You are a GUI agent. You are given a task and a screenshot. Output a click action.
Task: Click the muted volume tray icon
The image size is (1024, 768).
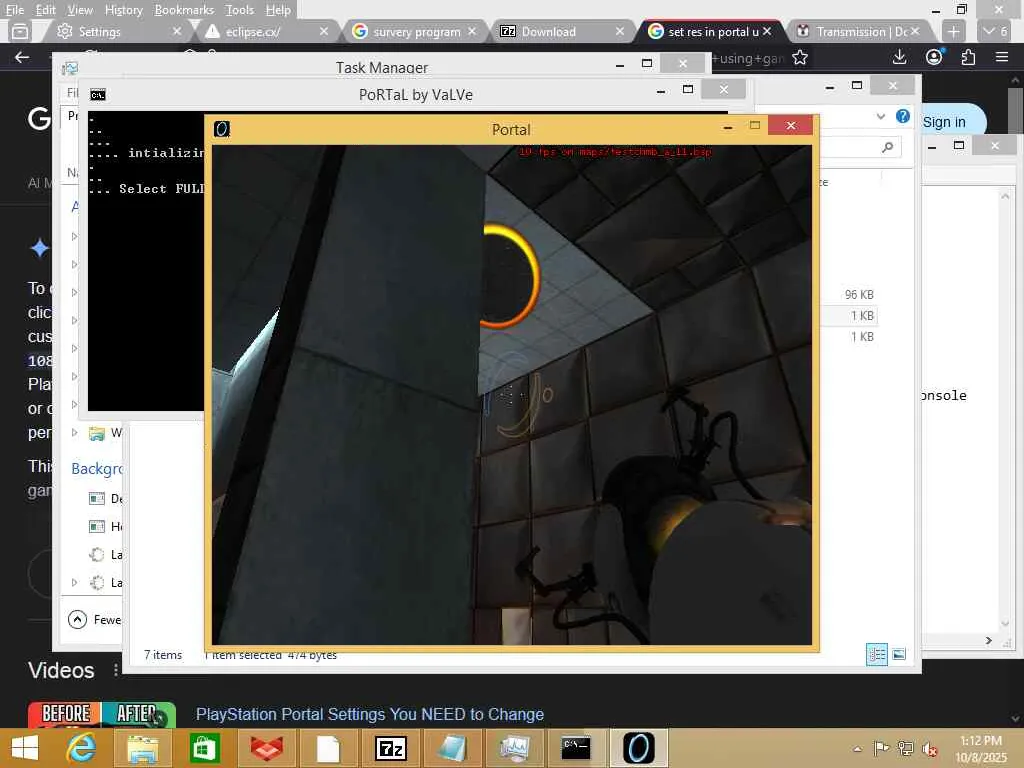(x=929, y=749)
